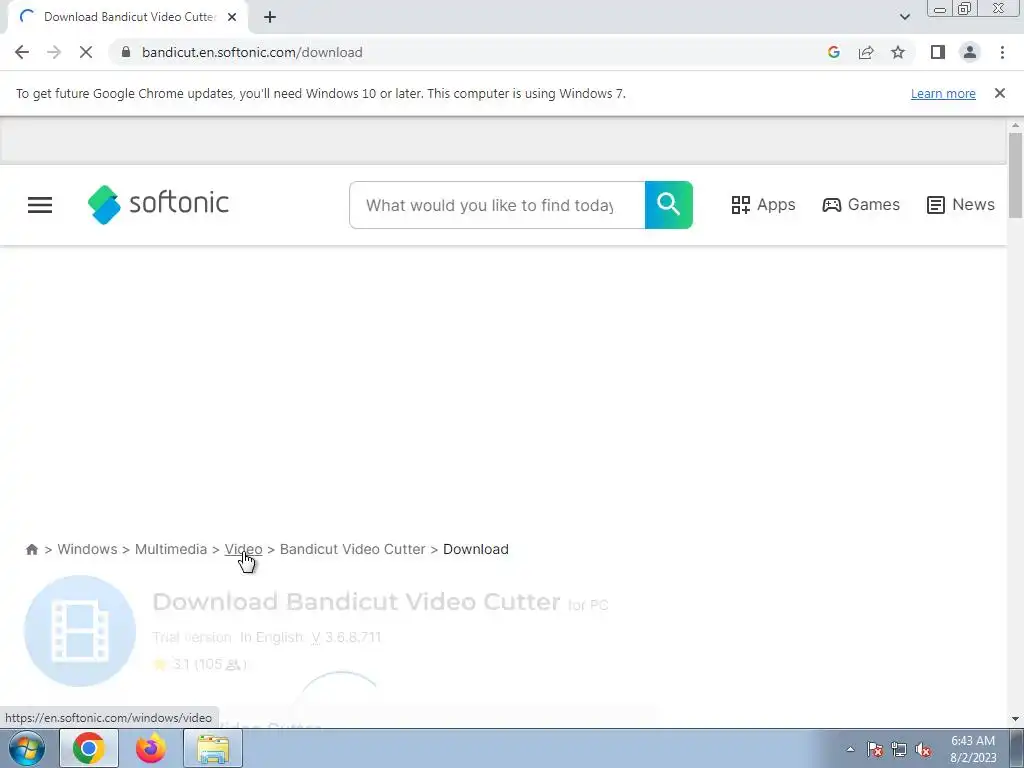1024x768 pixels.
Task: Open the Softonic hamburger menu
Action: [40, 205]
